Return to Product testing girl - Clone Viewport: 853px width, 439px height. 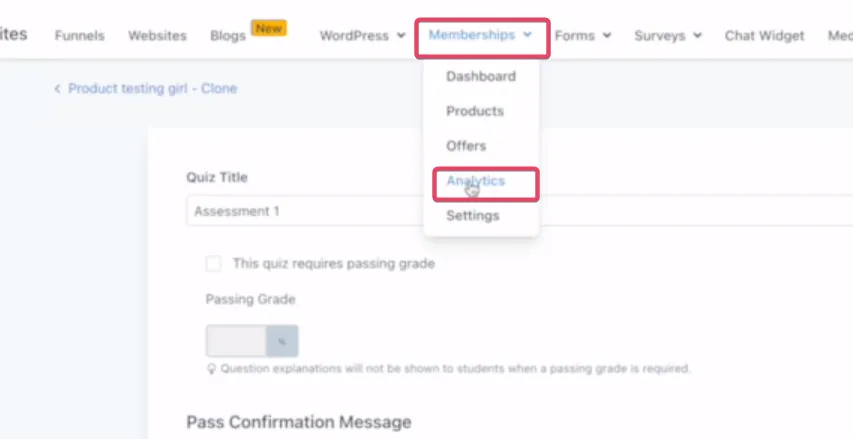(x=152, y=89)
